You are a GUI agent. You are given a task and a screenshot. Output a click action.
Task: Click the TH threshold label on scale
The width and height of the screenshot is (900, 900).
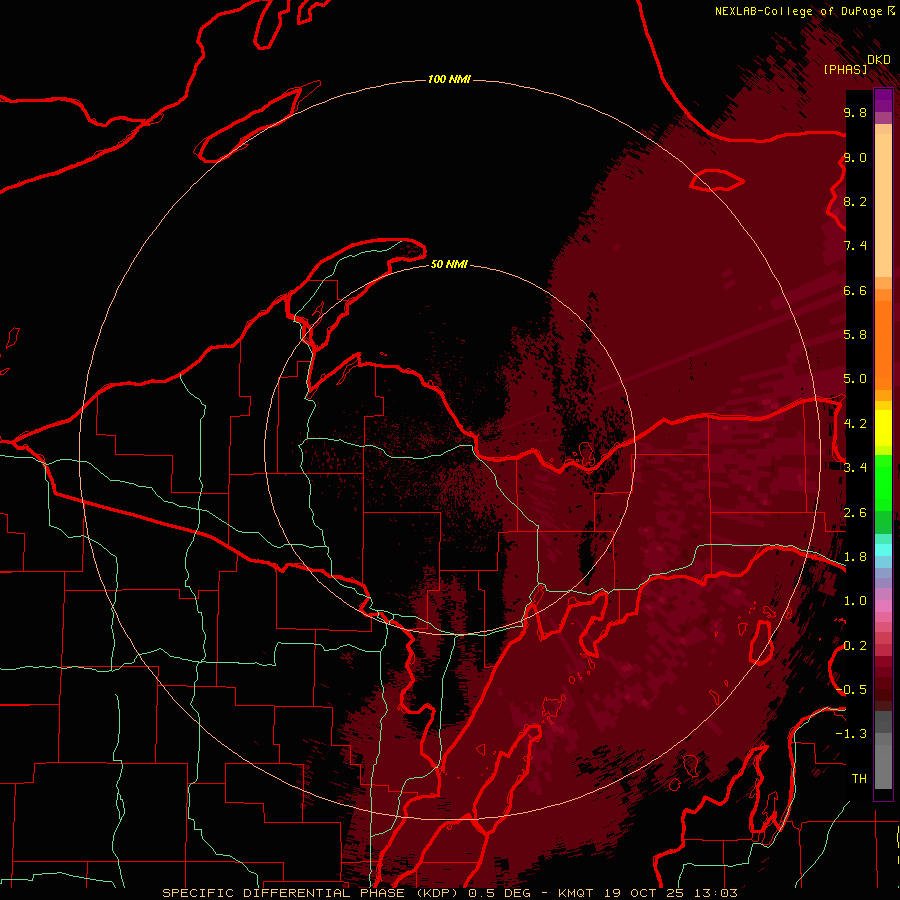coord(859,778)
